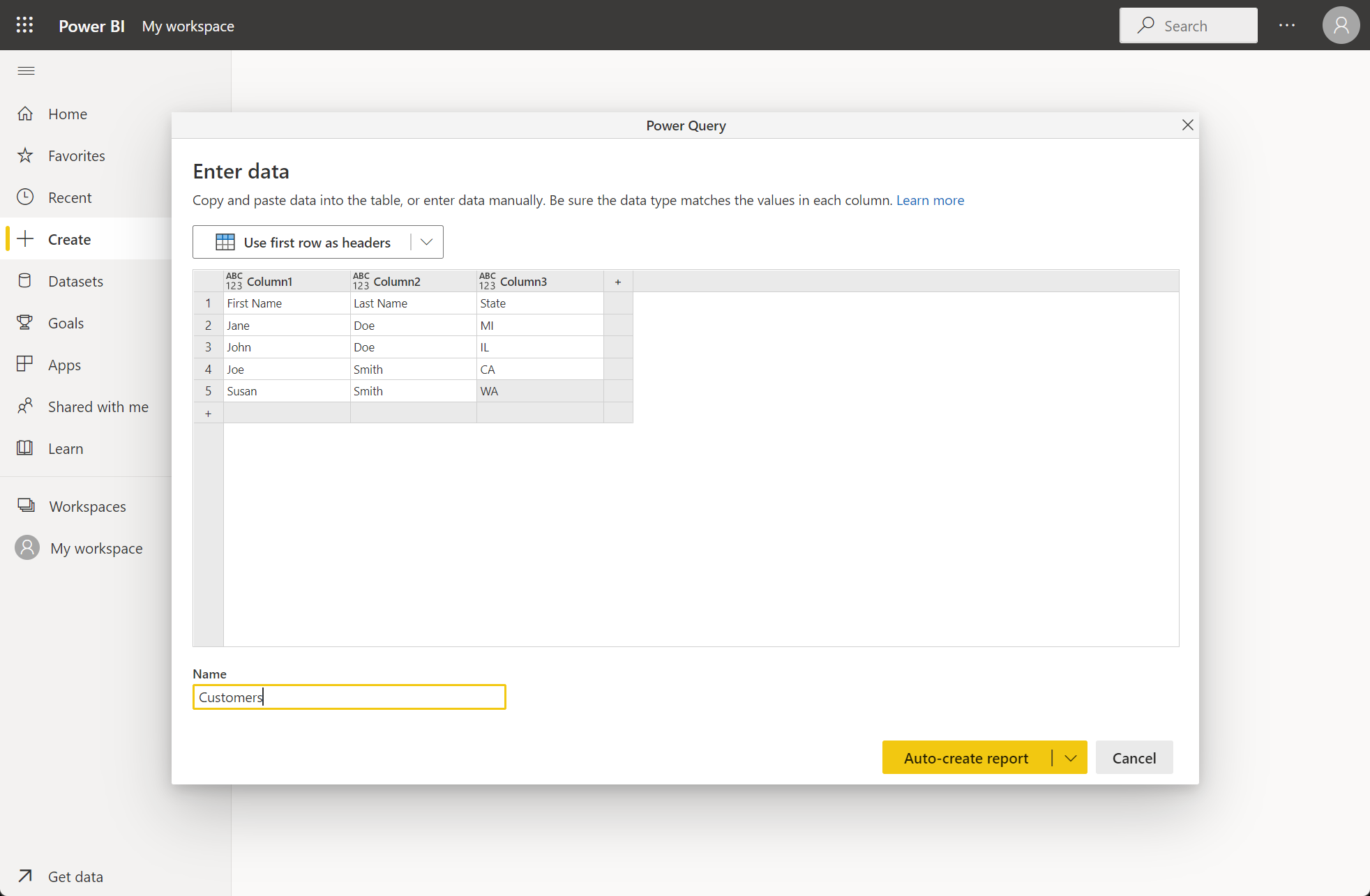This screenshot has height=896, width=1370.
Task: Add a new column with plus header
Action: pos(618,282)
